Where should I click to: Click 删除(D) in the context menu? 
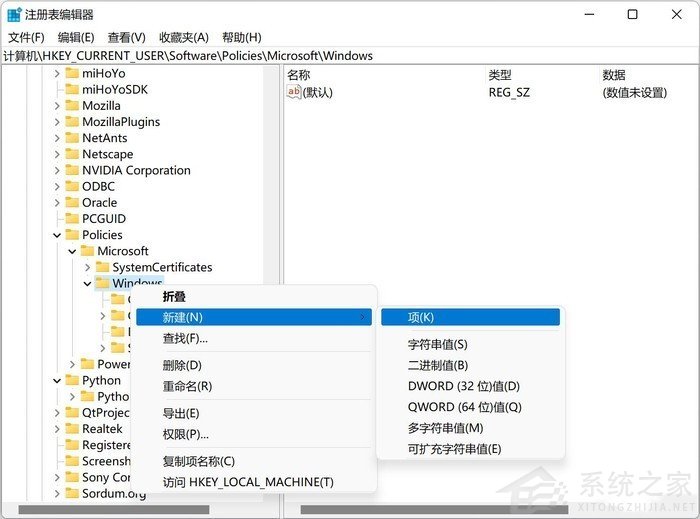(182, 365)
